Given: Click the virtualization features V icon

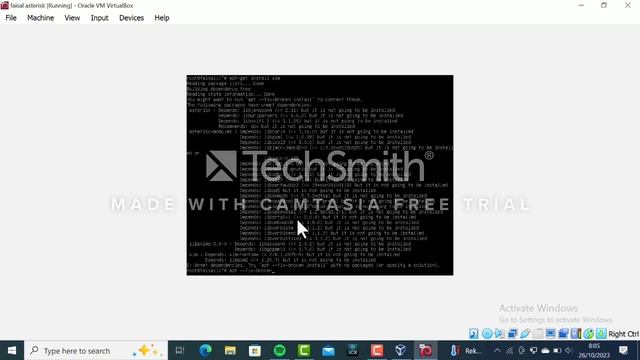Looking at the screenshot, I should 576,333.
